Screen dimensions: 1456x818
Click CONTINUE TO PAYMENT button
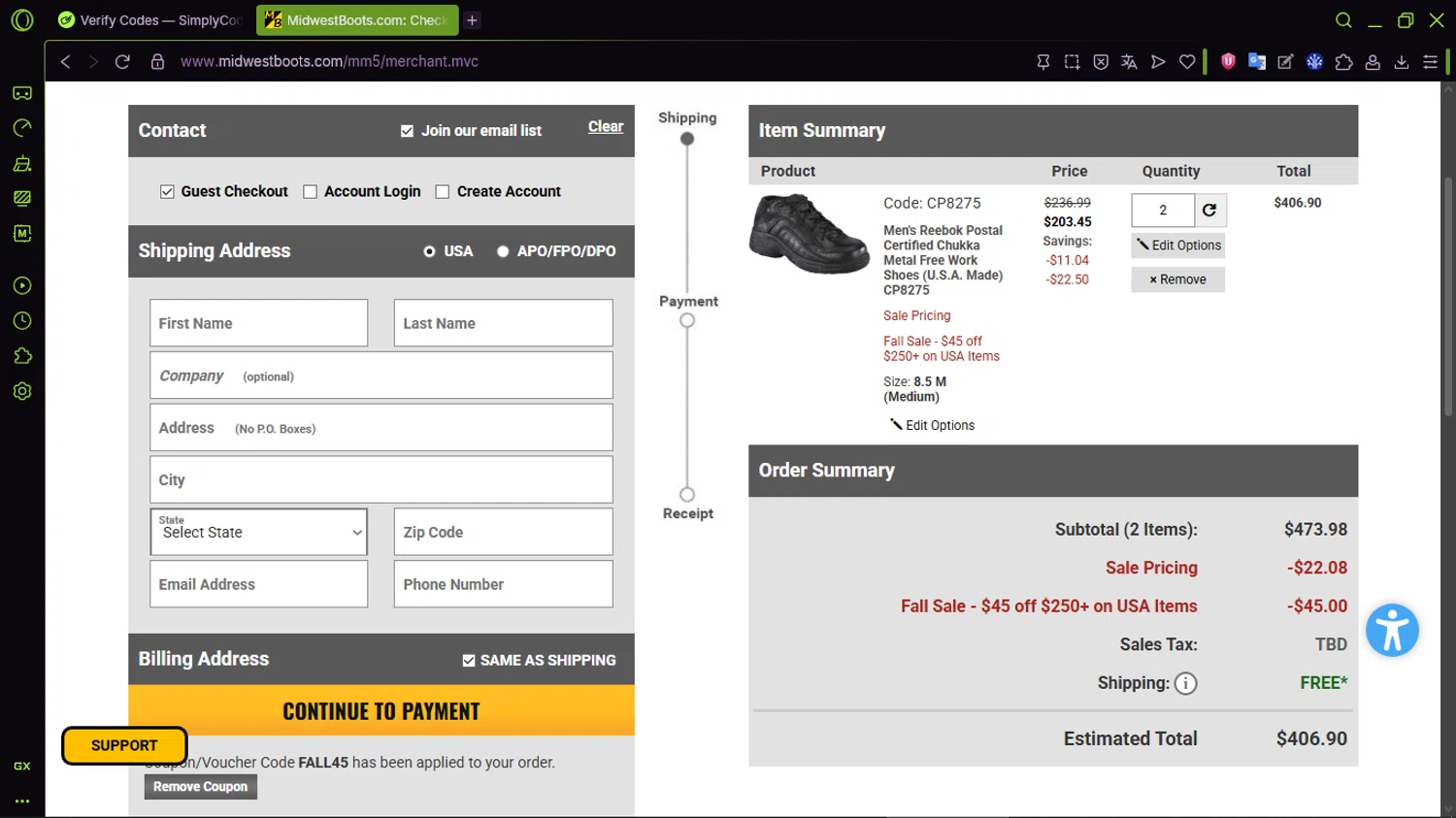coord(381,711)
